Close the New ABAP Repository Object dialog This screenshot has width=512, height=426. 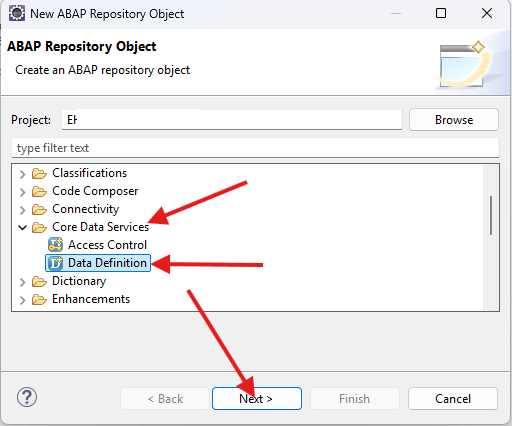pyautogui.click(x=487, y=13)
